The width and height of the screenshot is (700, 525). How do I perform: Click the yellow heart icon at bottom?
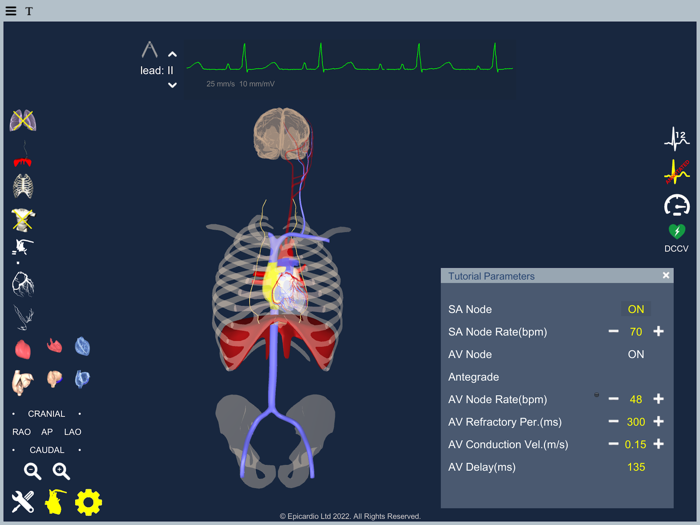(x=55, y=502)
